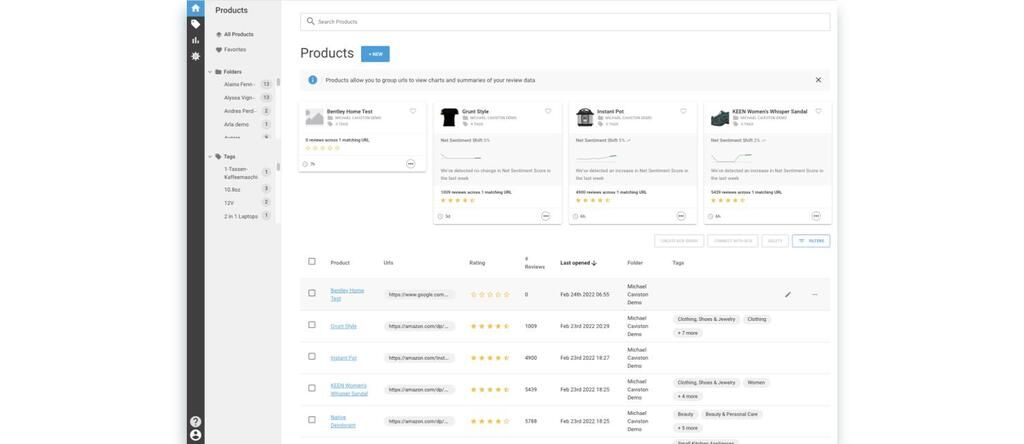This screenshot has height=444, width=1024.
Task: Click the pencil edit icon for Bentley Home Test
Action: click(x=788, y=295)
